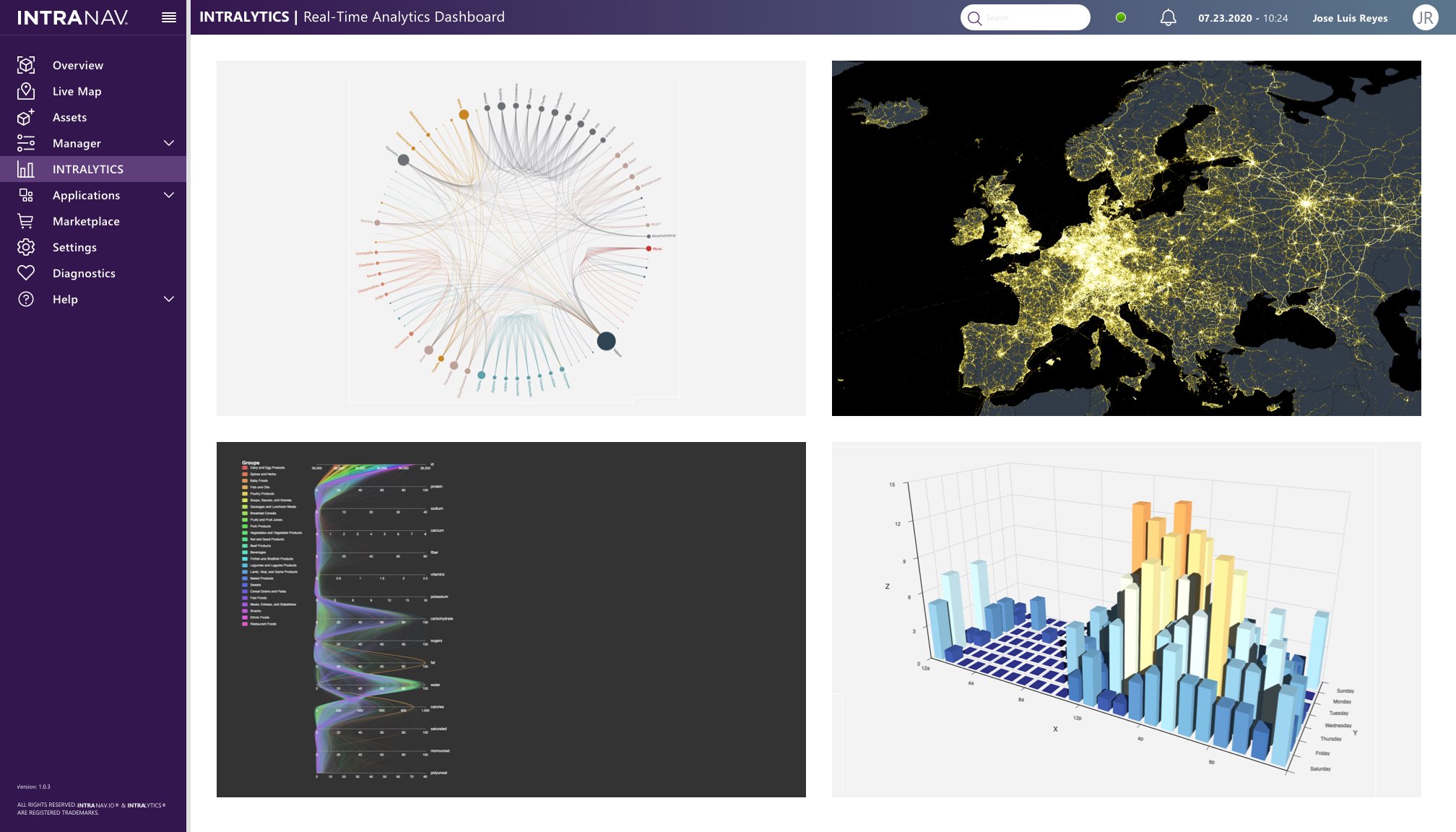The height and width of the screenshot is (832, 1456).
Task: Expand the Applications submenu chevron
Action: tap(169, 195)
